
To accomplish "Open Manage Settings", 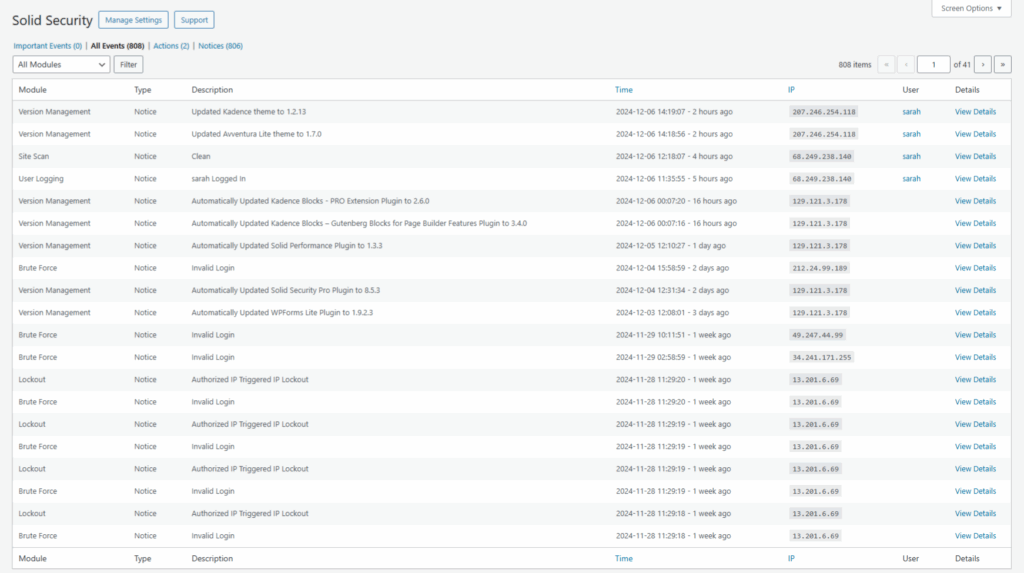I will tap(133, 20).
